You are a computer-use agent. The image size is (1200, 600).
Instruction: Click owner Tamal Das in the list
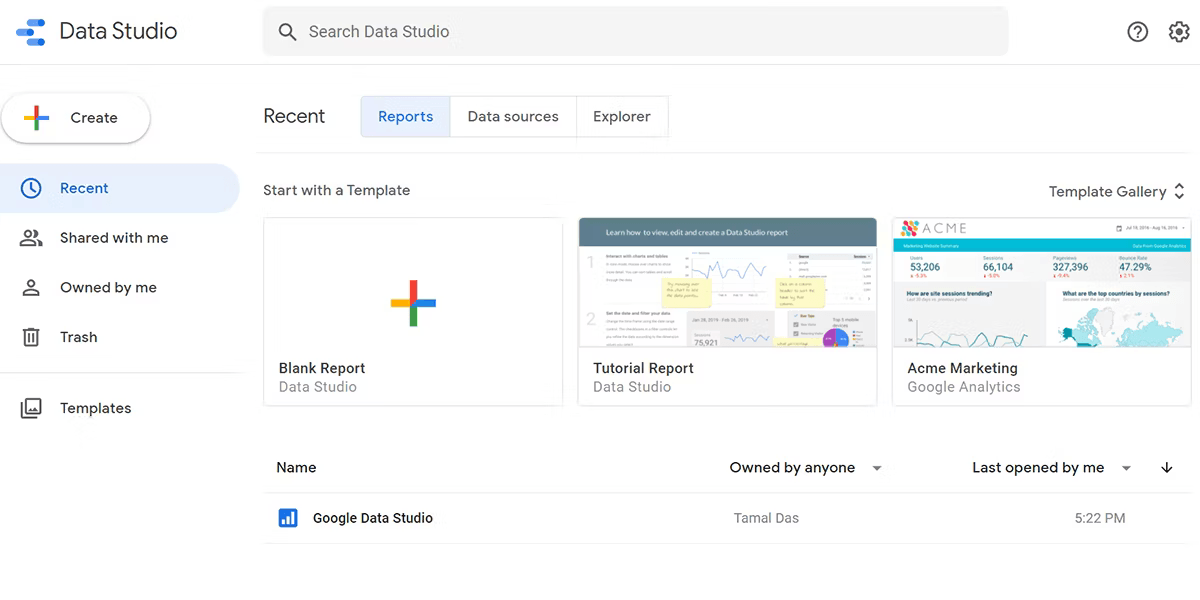766,518
